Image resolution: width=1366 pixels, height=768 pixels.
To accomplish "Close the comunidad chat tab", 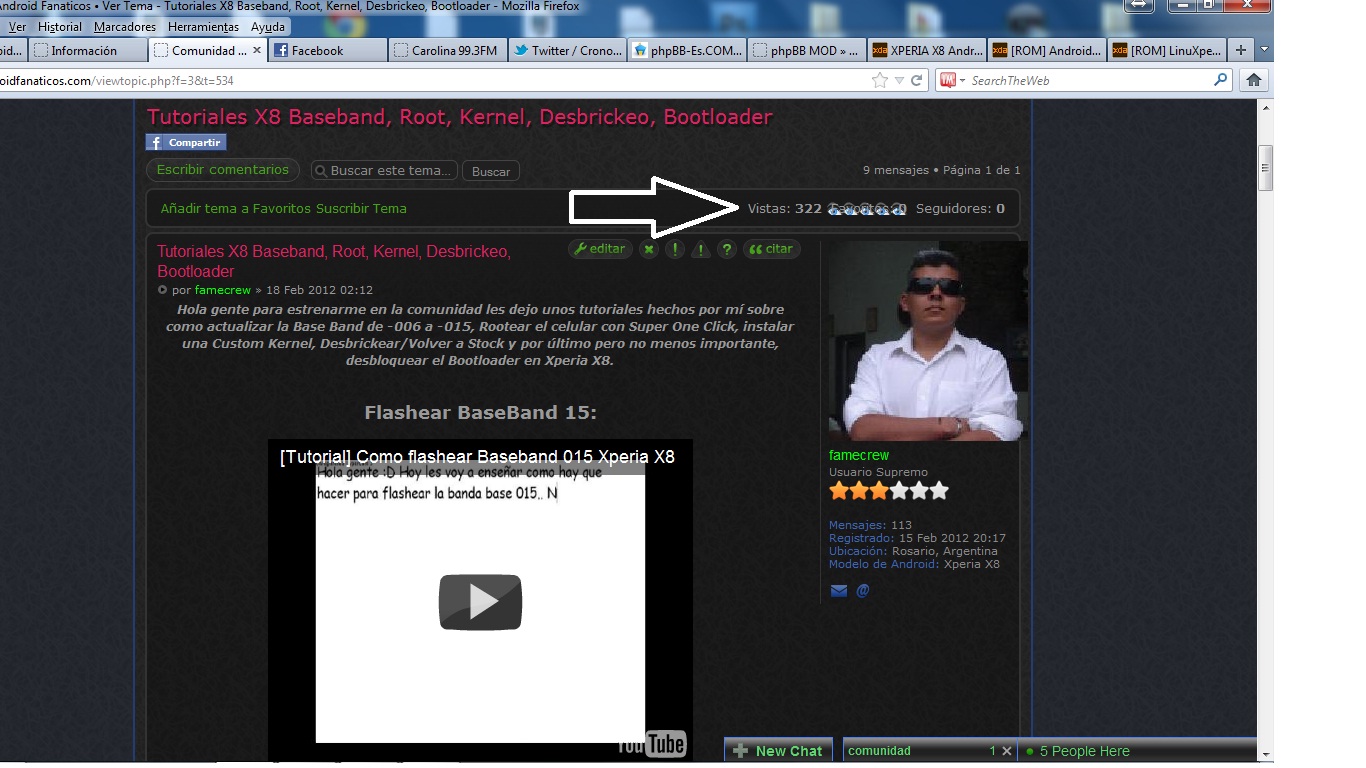I will coord(1007,751).
